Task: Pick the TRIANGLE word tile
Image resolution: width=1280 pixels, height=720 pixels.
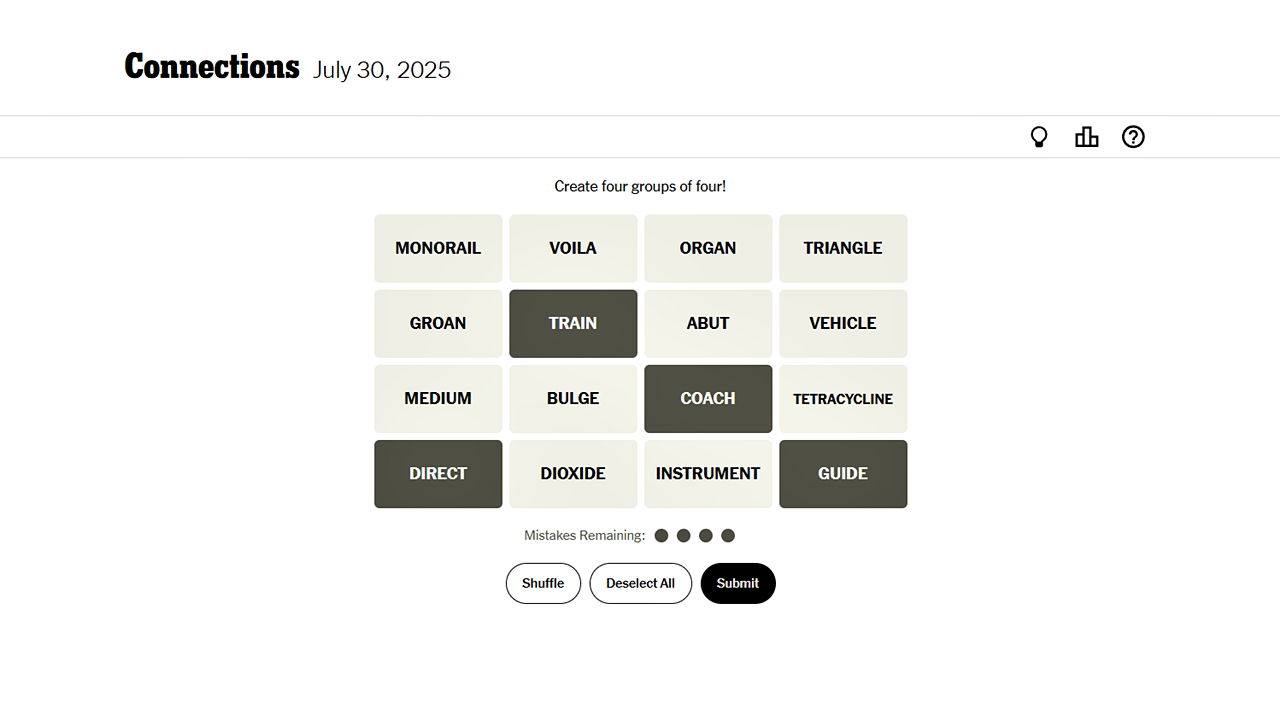Action: (843, 248)
